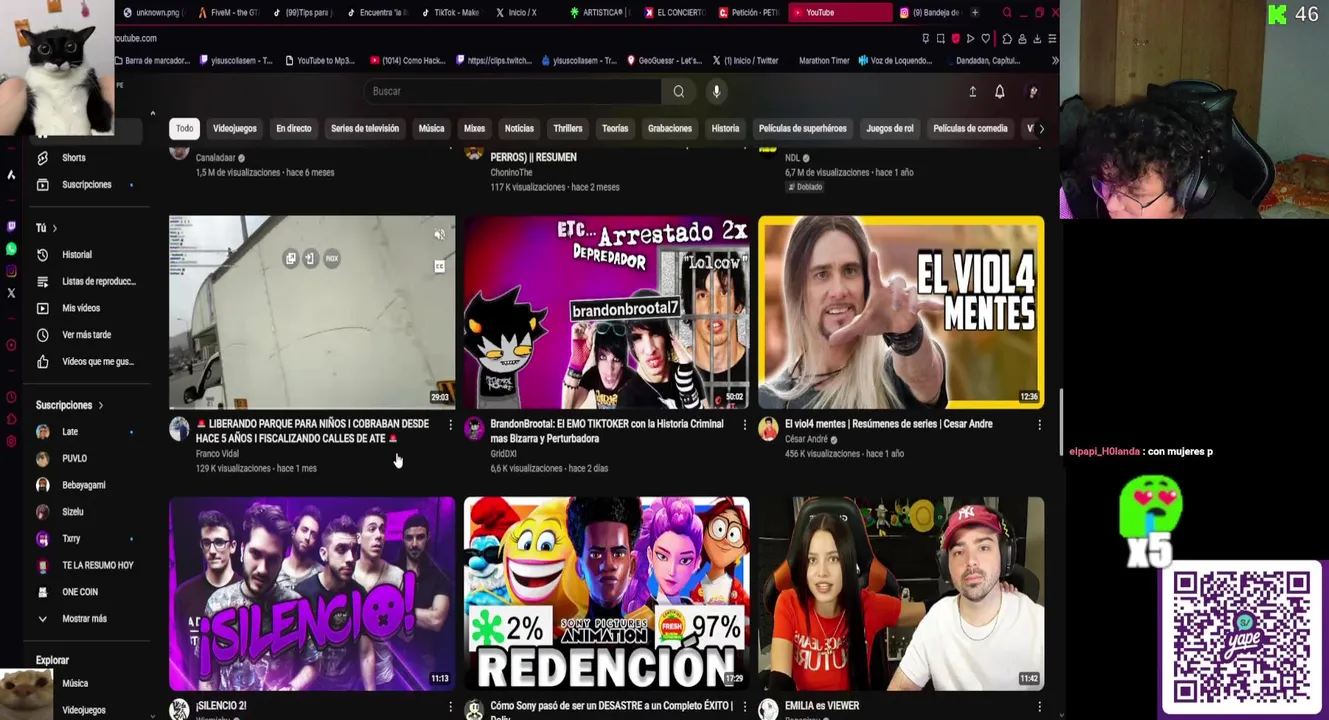Open X icon in Opera sidebar
1329x720 pixels.
[11, 293]
